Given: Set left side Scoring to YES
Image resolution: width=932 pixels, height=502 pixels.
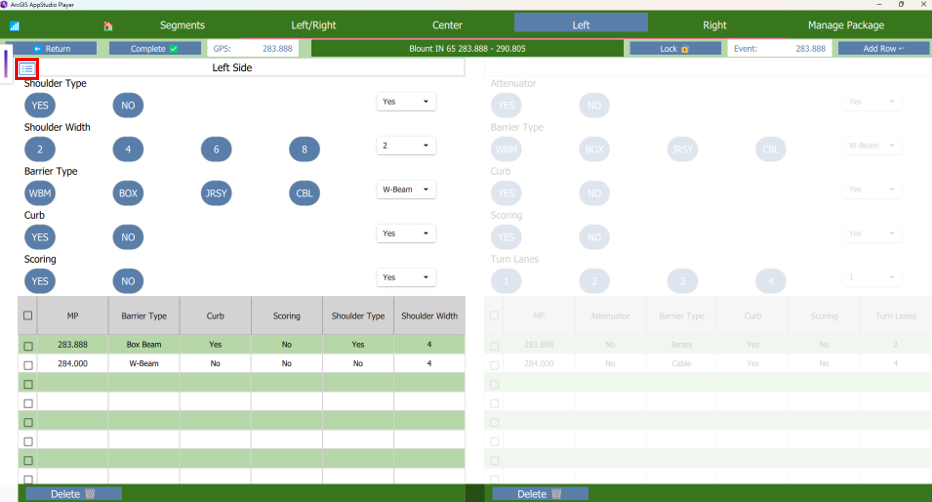Looking at the screenshot, I should click(x=40, y=281).
